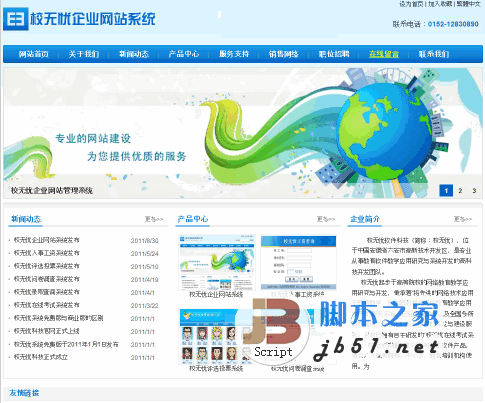Click the date 2011/5/24
485x403 pixels.
pos(145,254)
